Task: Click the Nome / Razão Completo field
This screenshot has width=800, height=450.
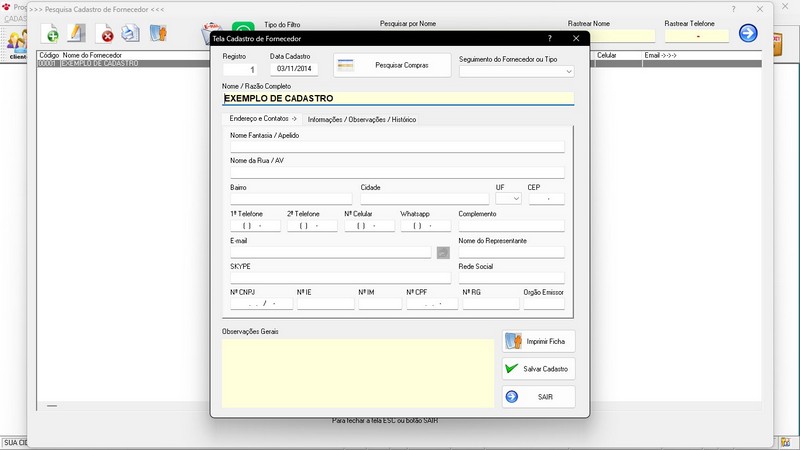Action: [x=398, y=98]
